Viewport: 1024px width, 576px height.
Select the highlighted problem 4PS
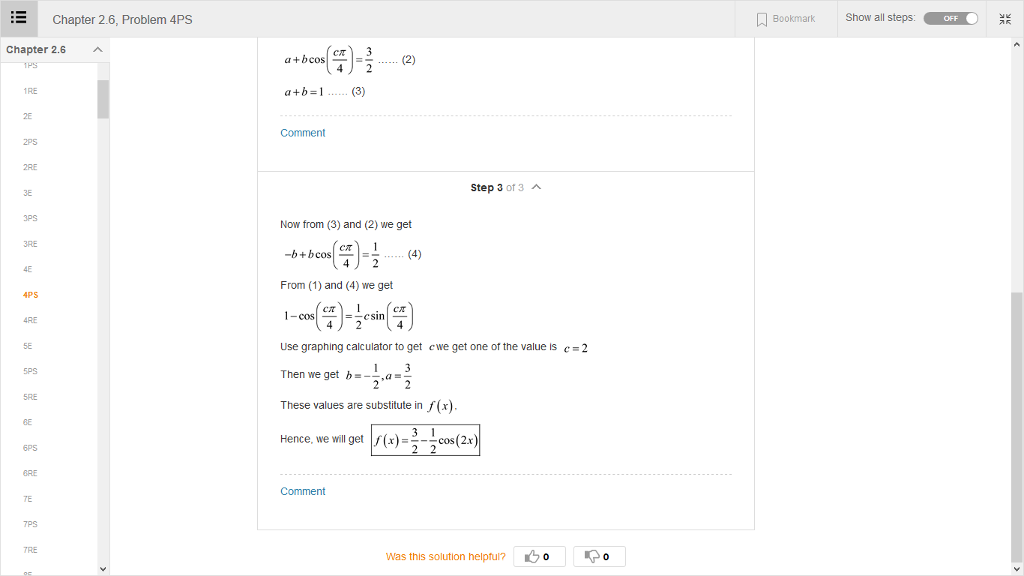[x=30, y=294]
